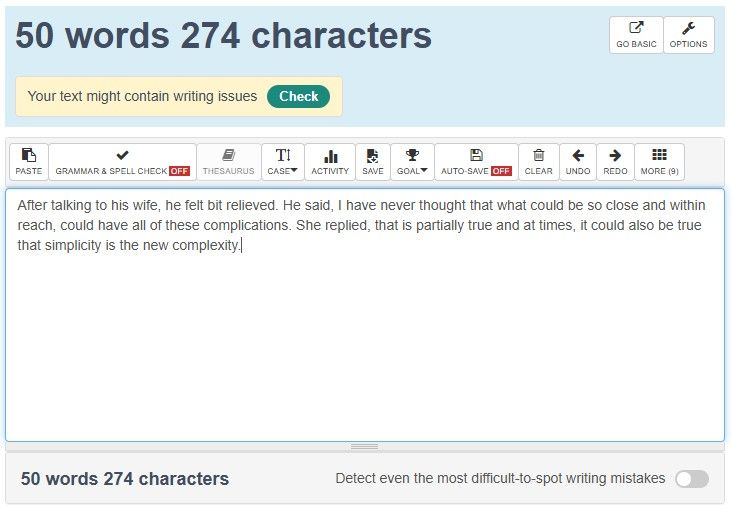The height and width of the screenshot is (511, 733).
Task: Click the Go Basic external link icon
Action: click(x=636, y=28)
